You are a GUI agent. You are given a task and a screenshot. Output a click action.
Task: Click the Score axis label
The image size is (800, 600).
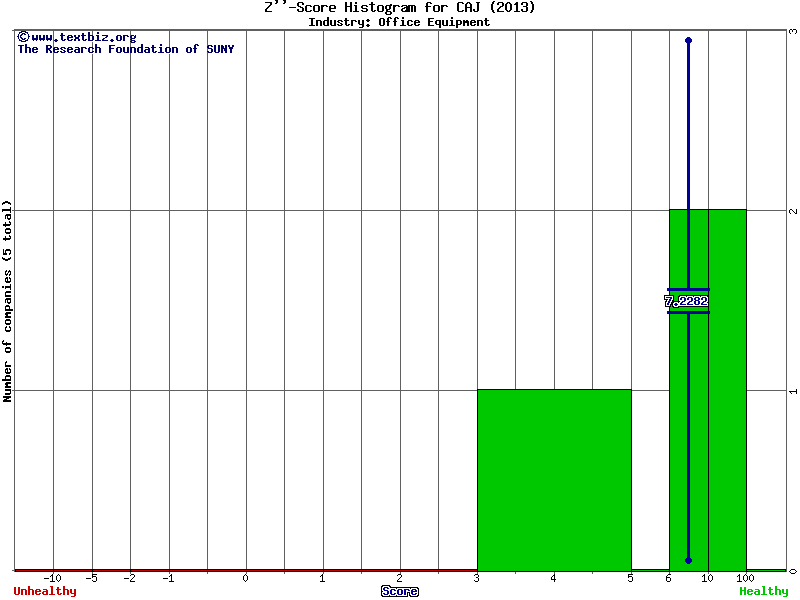(x=400, y=591)
